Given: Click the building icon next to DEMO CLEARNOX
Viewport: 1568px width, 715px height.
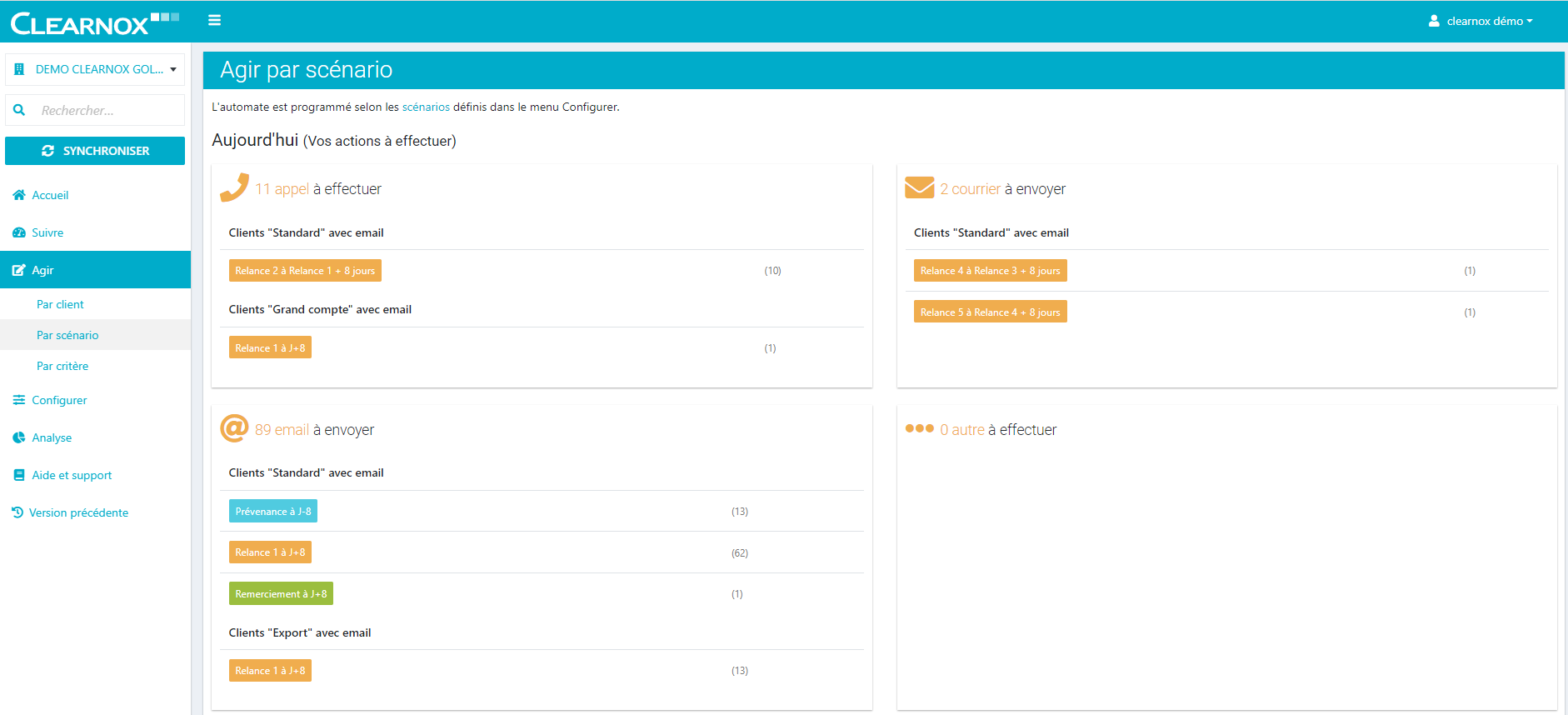Looking at the screenshot, I should coord(20,69).
